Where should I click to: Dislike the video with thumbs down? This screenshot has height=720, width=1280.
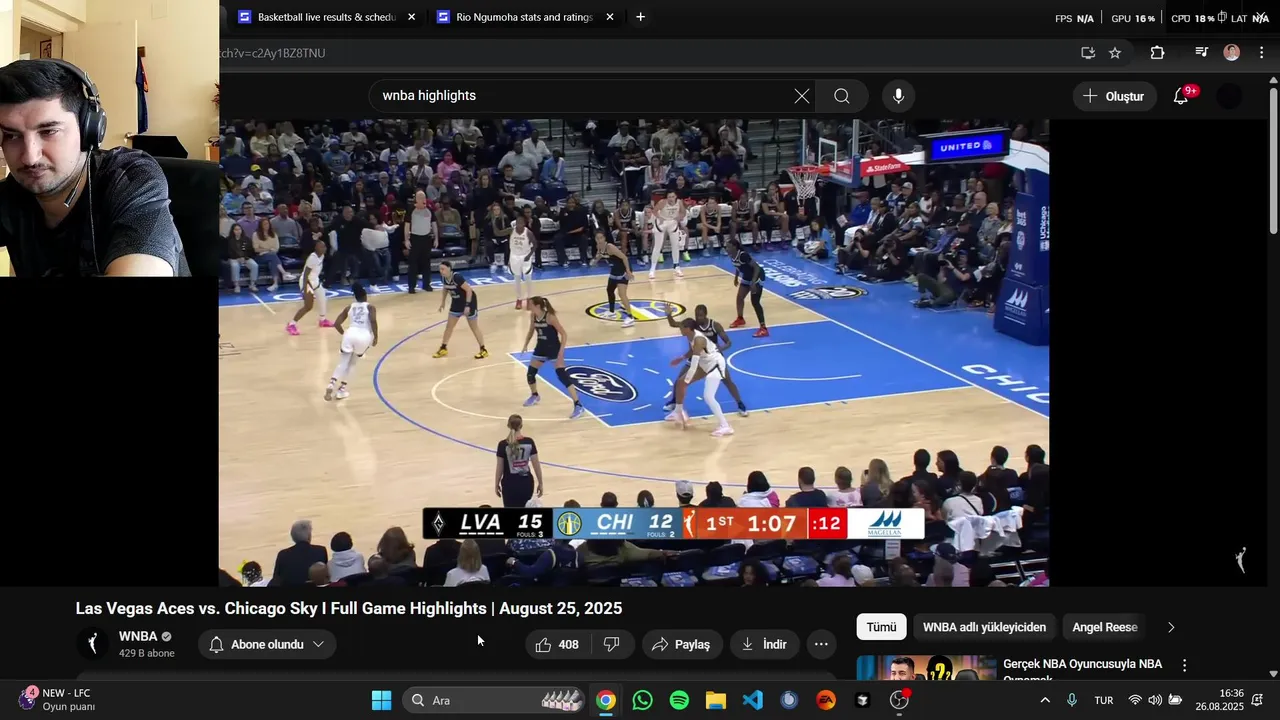pos(612,645)
